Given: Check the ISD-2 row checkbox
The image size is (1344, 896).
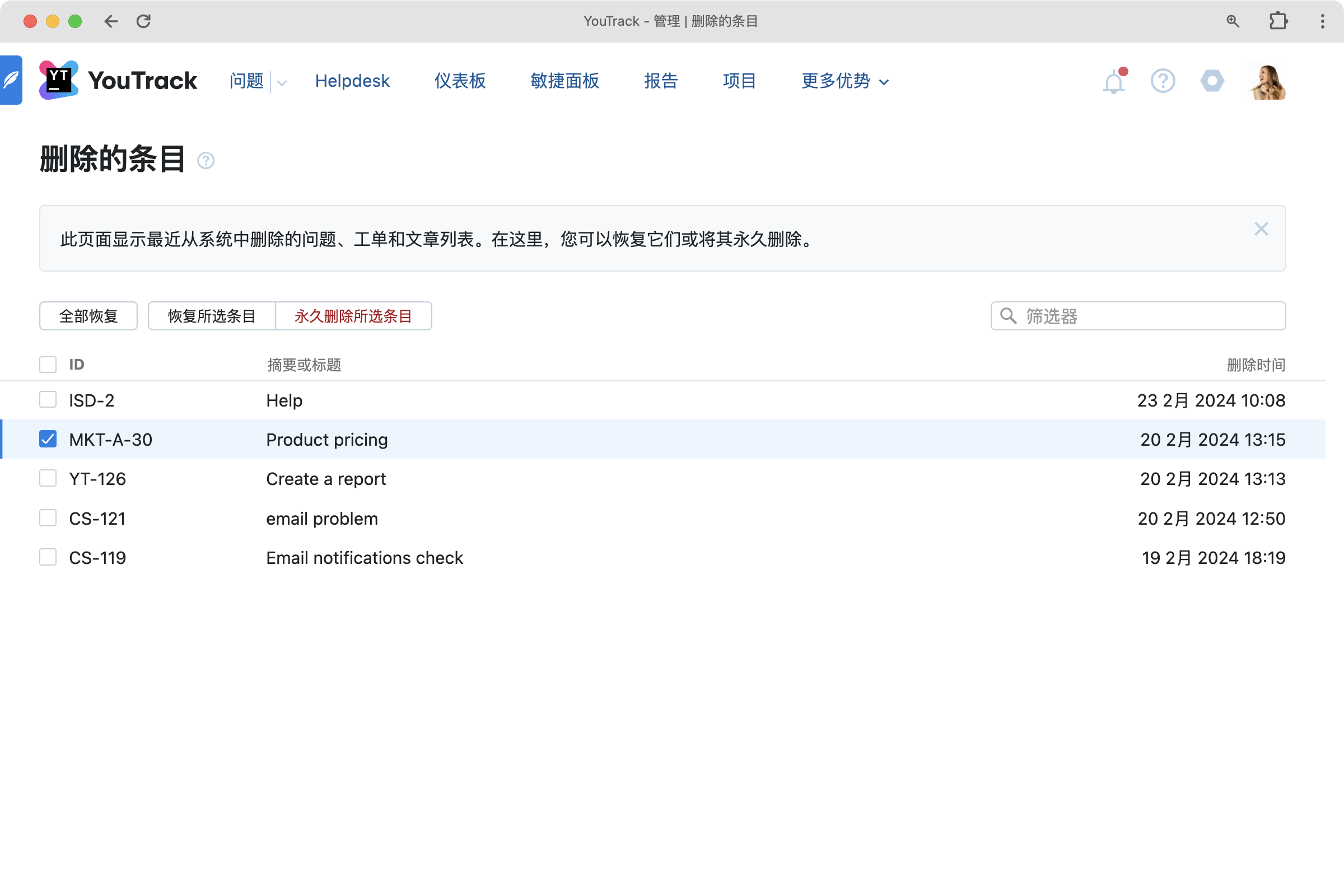Looking at the screenshot, I should pos(48,400).
